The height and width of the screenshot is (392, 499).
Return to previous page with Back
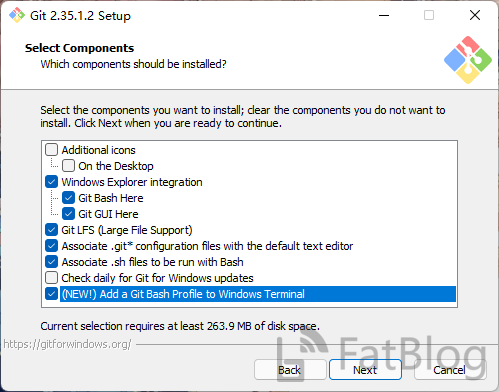(x=290, y=370)
